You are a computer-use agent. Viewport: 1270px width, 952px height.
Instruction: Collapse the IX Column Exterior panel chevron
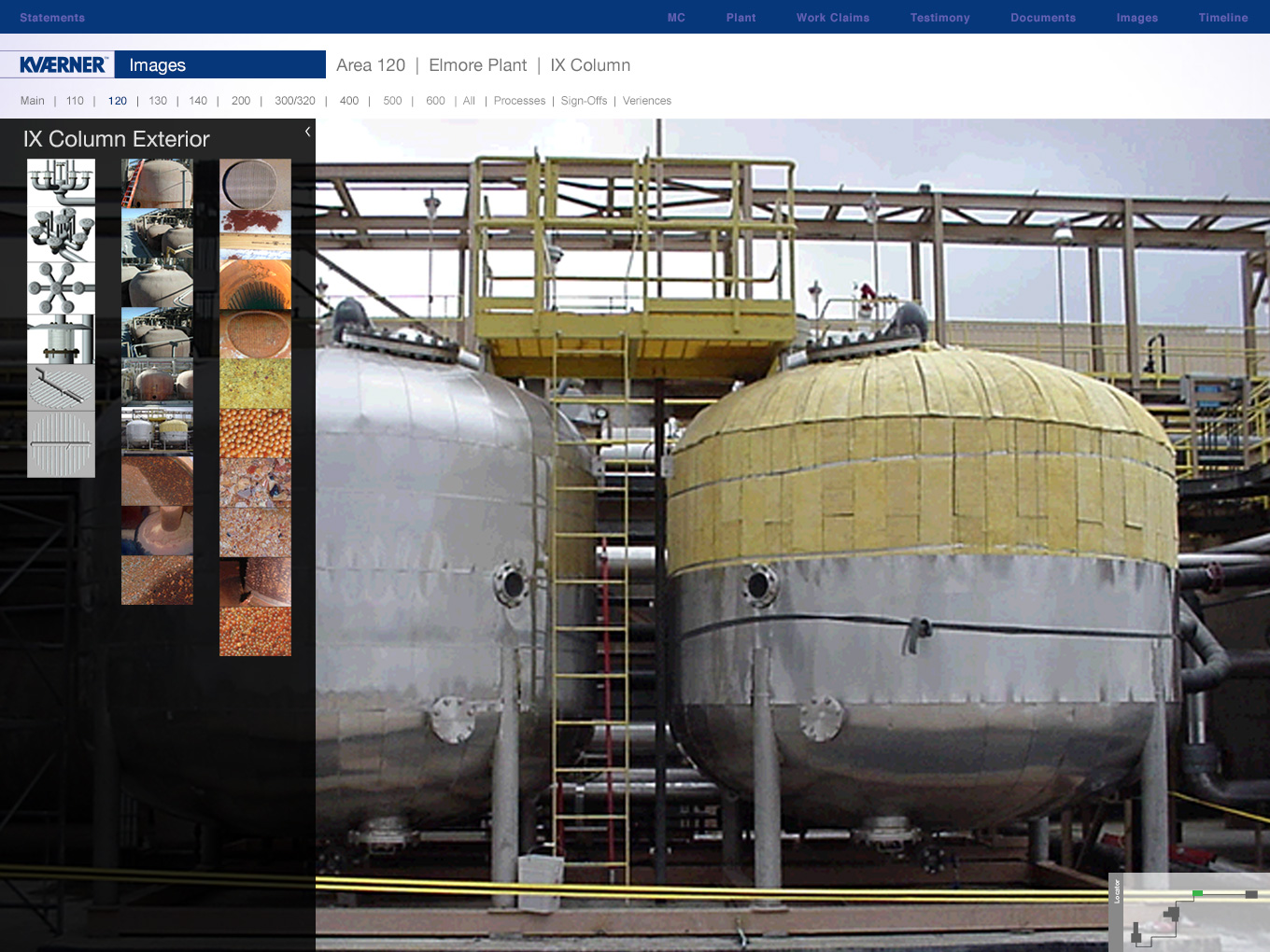307,132
